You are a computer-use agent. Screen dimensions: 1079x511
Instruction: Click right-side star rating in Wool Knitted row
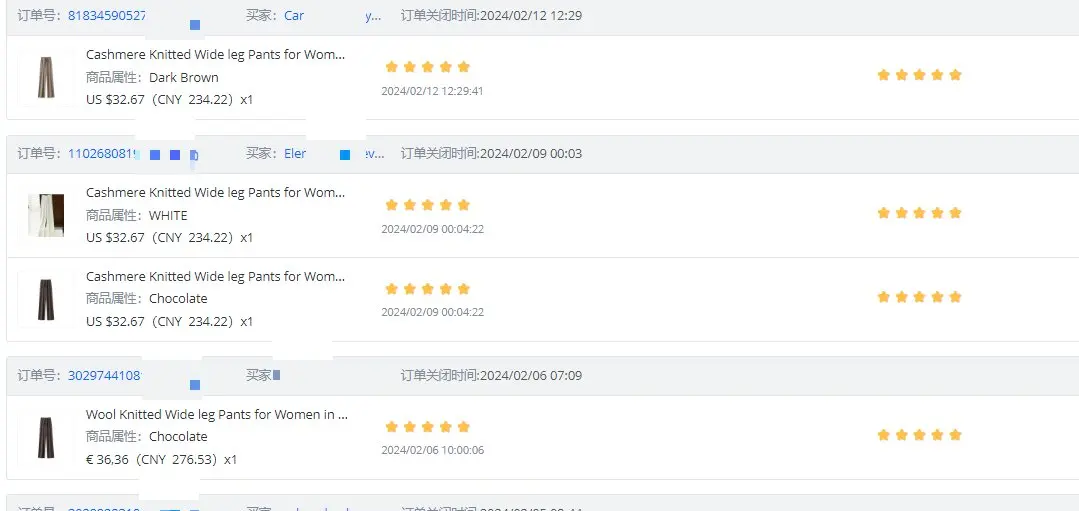[x=919, y=435]
